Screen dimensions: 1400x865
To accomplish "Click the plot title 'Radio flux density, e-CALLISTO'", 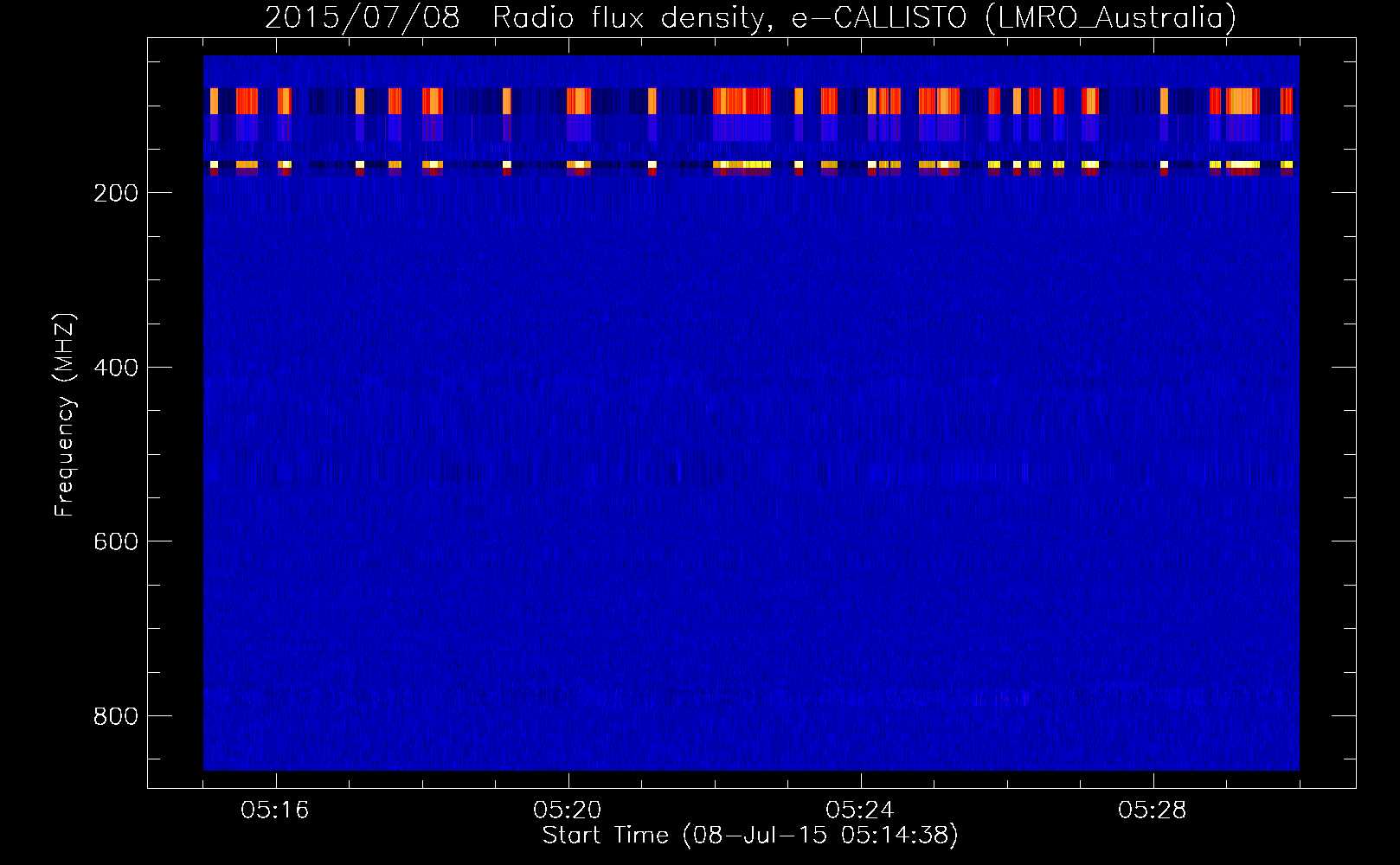I will [x=729, y=18].
